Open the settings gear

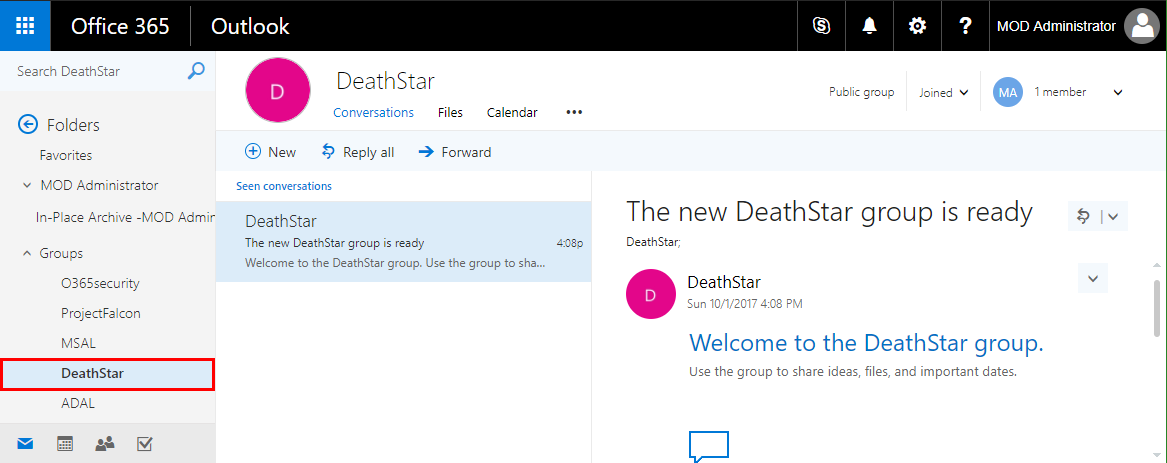(917, 26)
